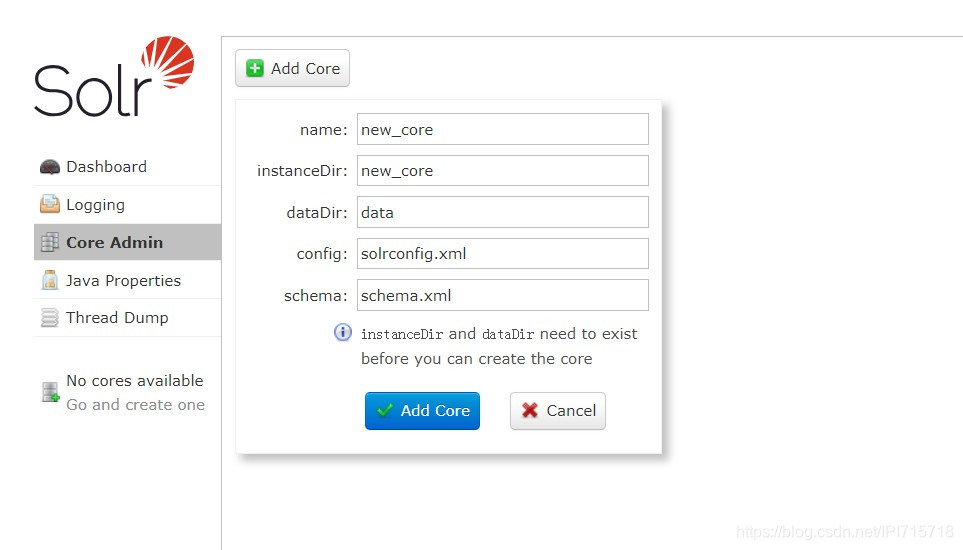Image resolution: width=963 pixels, height=550 pixels.
Task: Open Logging in the sidebar
Action: click(x=127, y=204)
